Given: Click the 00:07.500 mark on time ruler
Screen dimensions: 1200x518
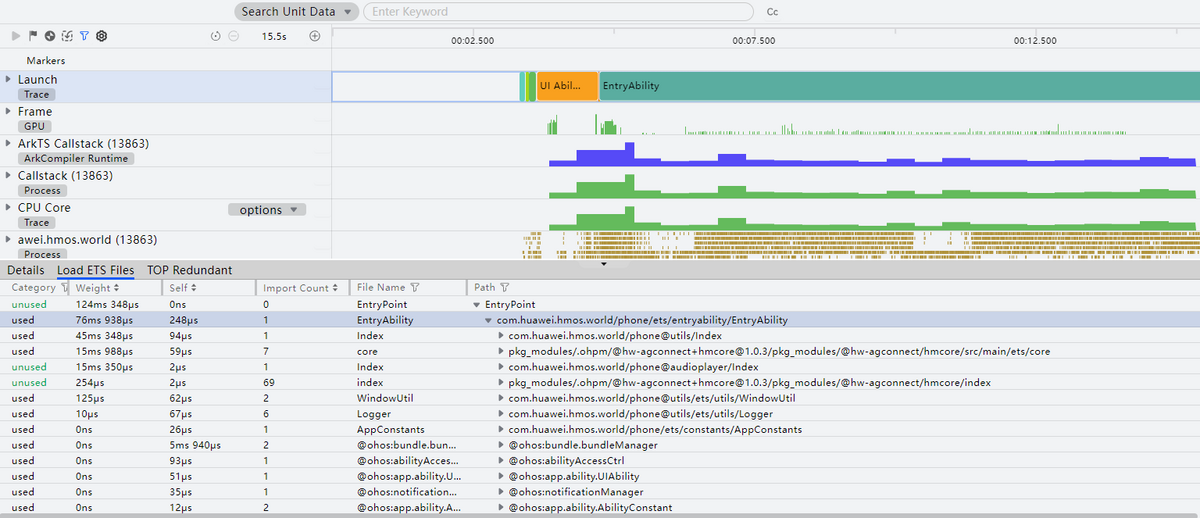Looking at the screenshot, I should tap(753, 41).
